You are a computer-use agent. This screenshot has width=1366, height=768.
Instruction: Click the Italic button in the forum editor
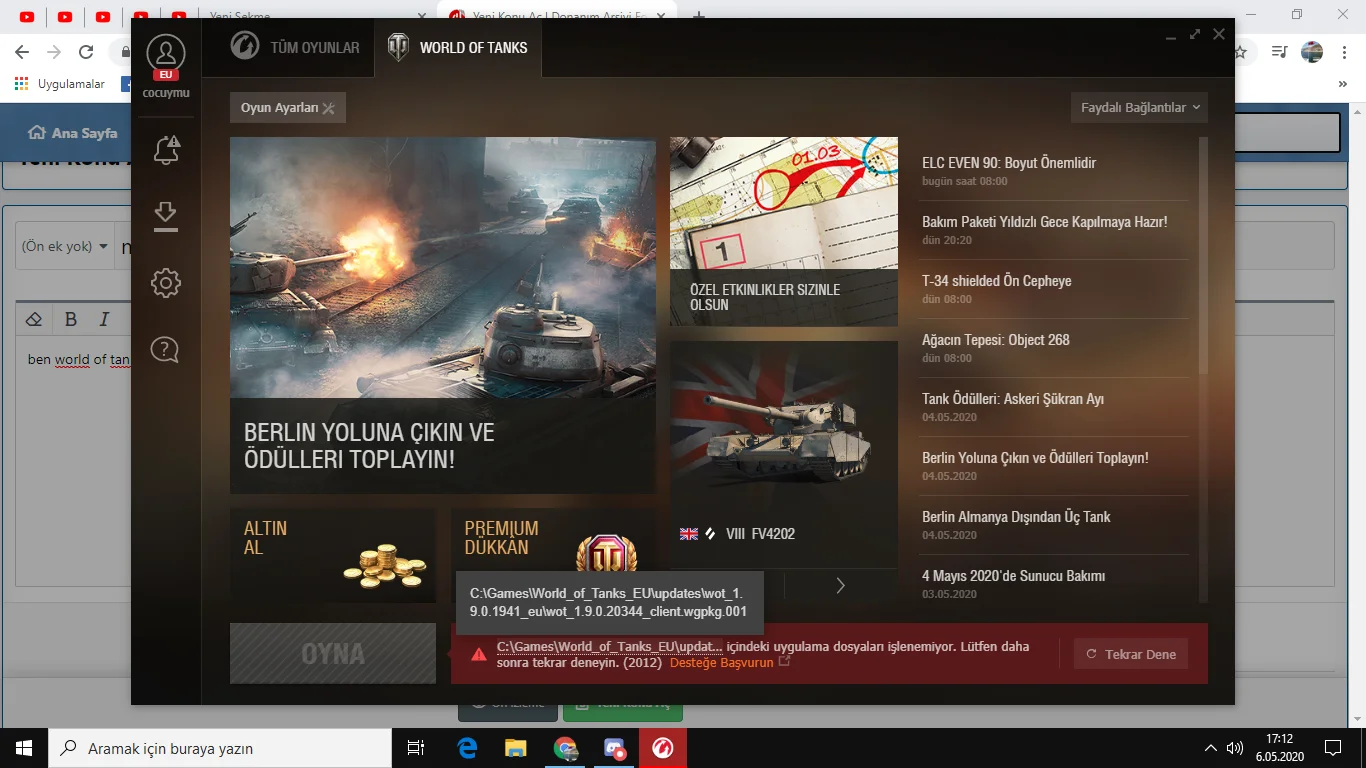(104, 320)
